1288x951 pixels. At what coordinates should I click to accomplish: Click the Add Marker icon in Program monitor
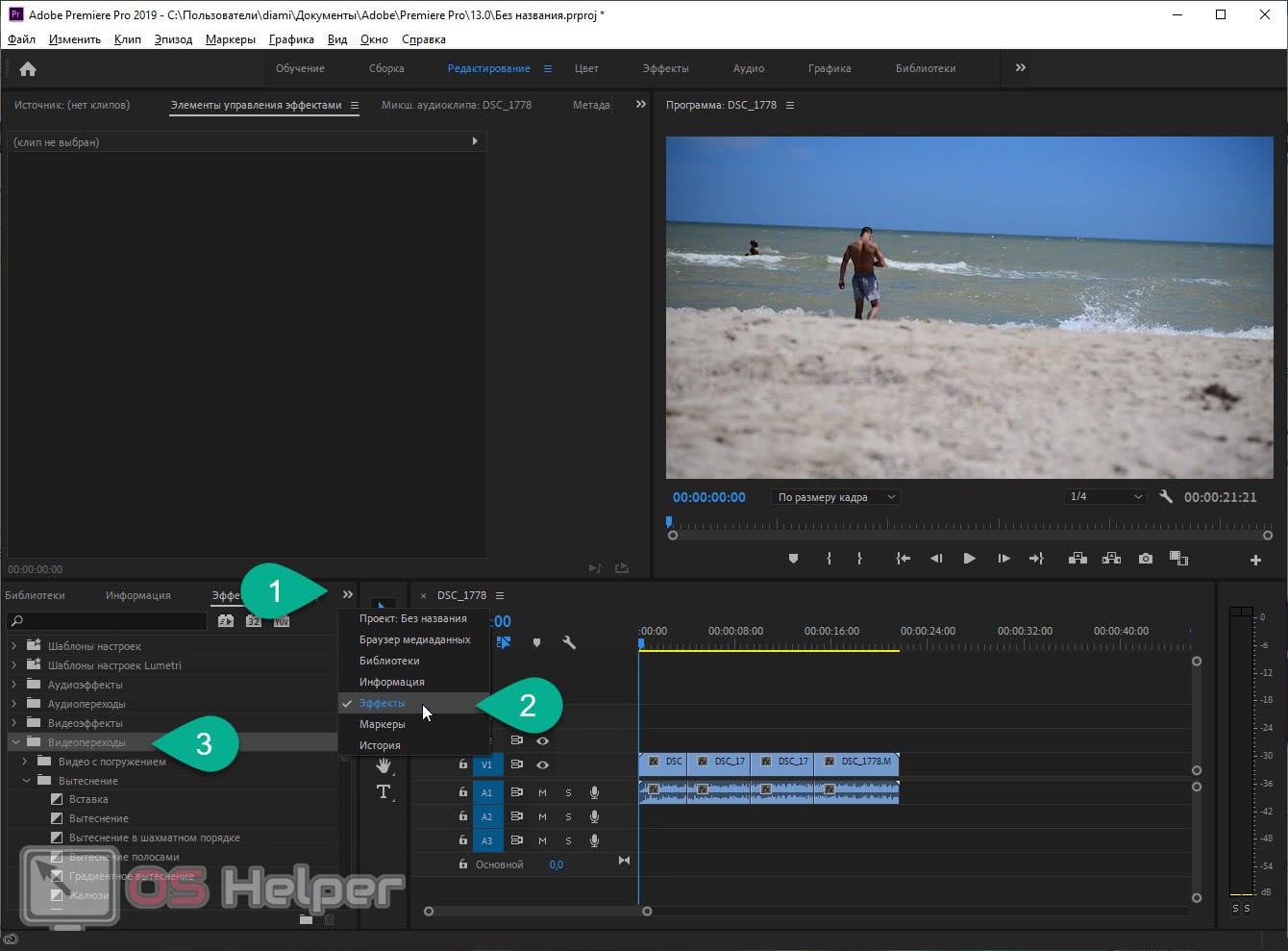(793, 559)
